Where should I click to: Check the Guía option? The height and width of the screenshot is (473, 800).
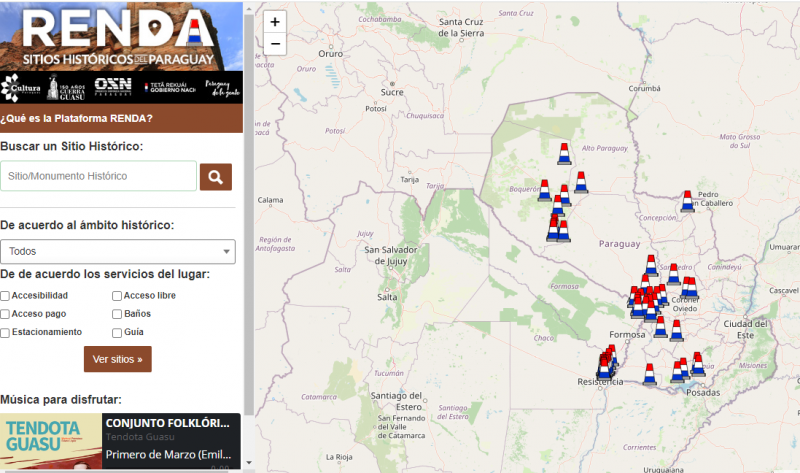pyautogui.click(x=117, y=333)
